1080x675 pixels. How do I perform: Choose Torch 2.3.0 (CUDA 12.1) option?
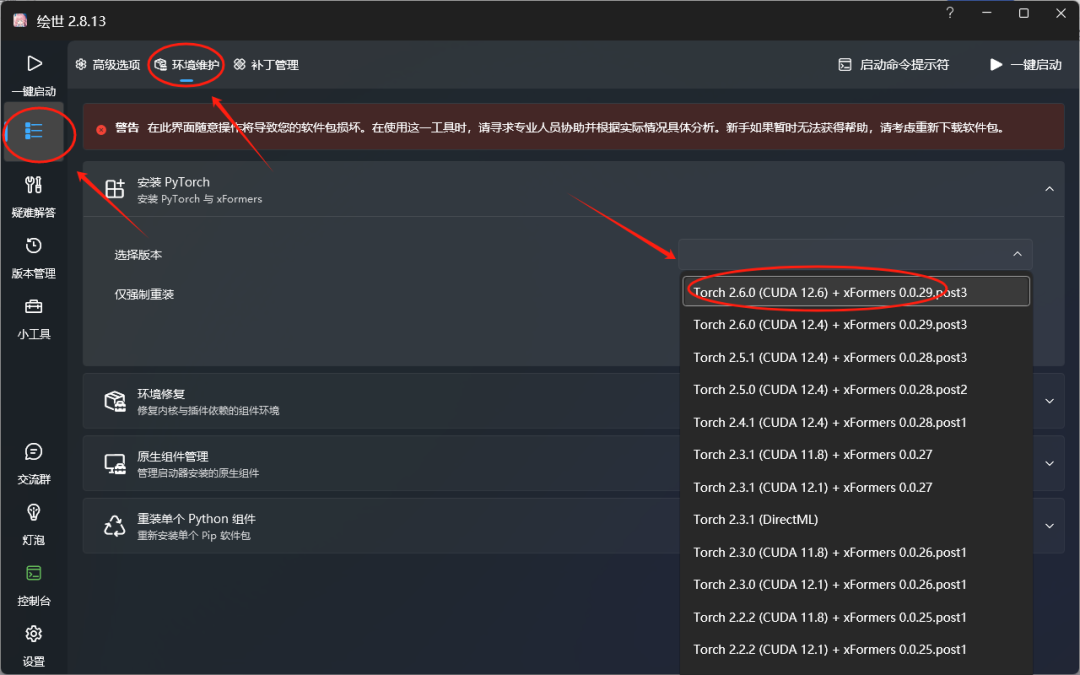click(855, 585)
